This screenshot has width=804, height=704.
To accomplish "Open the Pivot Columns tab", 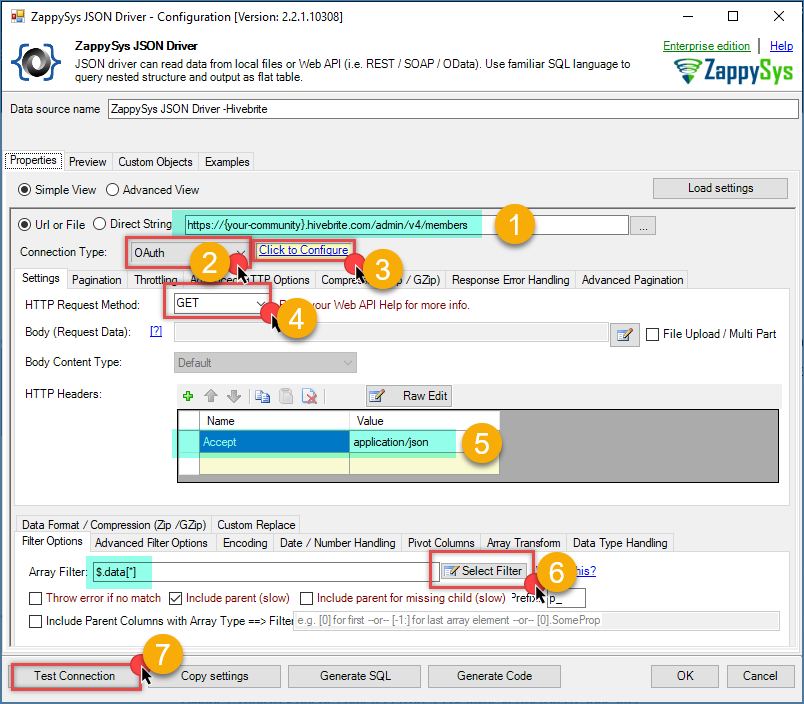I will (441, 543).
